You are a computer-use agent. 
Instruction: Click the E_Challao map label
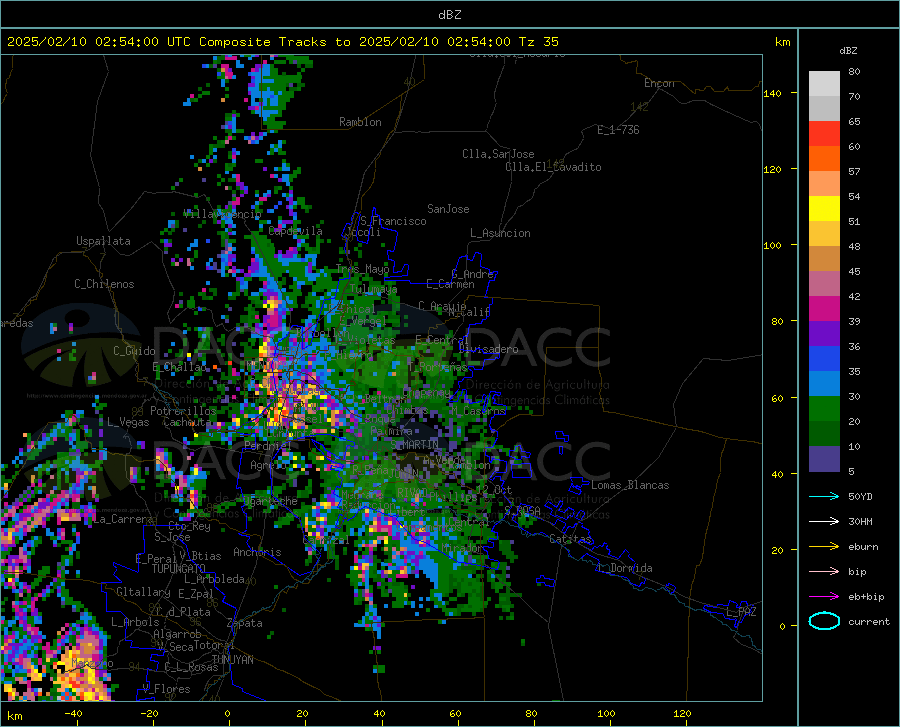(x=180, y=367)
